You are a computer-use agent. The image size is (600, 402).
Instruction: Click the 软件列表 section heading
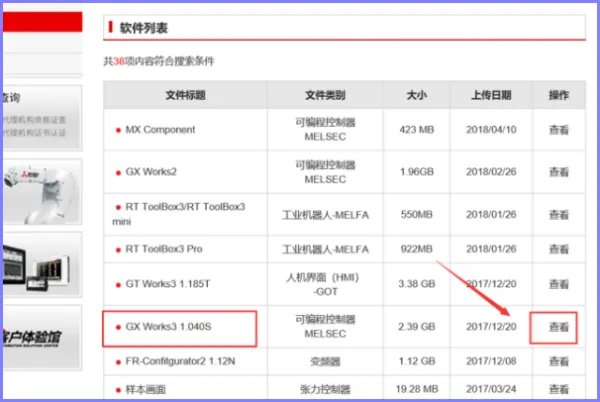click(143, 28)
